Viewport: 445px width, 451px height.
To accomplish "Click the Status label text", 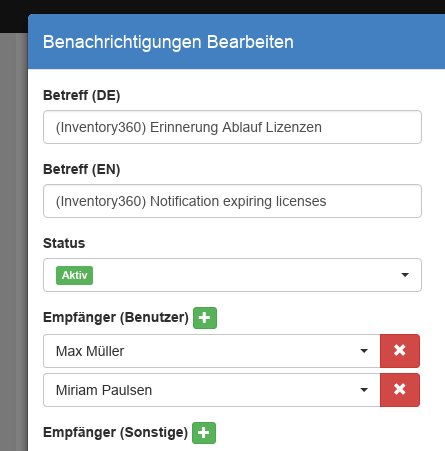I will pos(64,243).
